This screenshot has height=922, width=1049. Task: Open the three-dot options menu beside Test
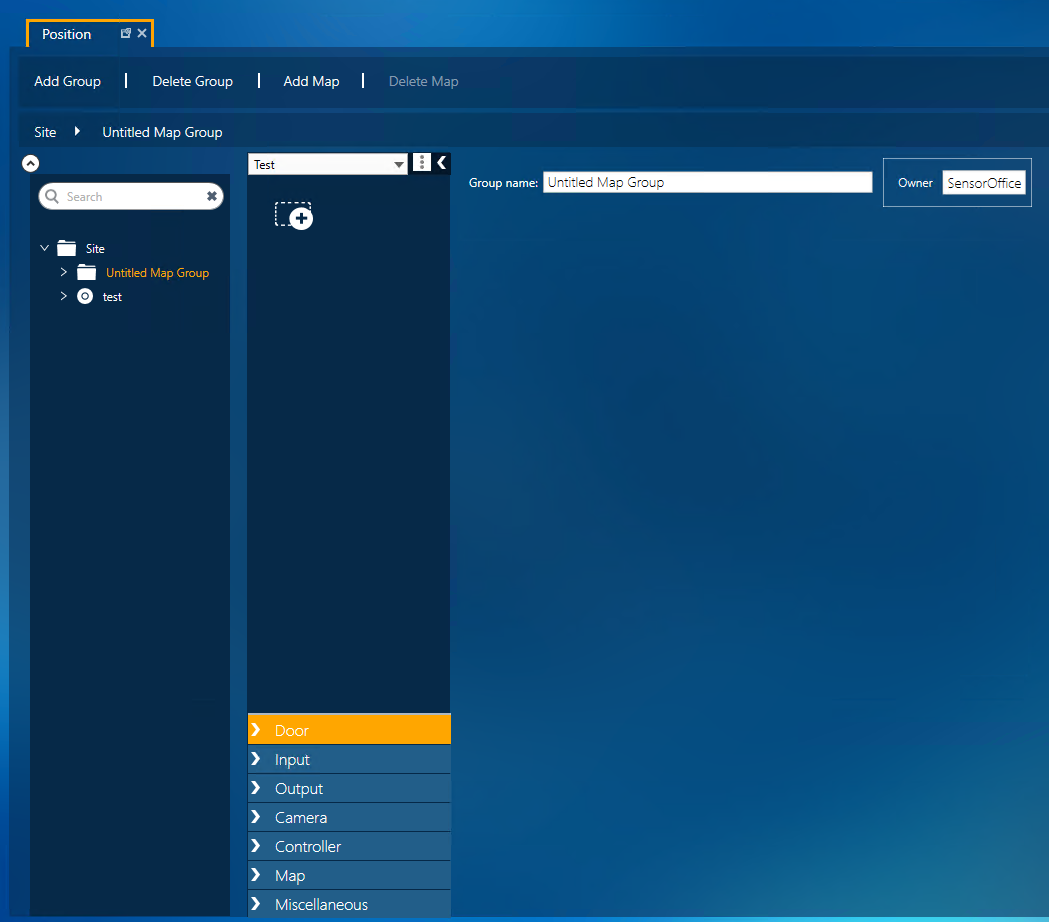coord(421,163)
